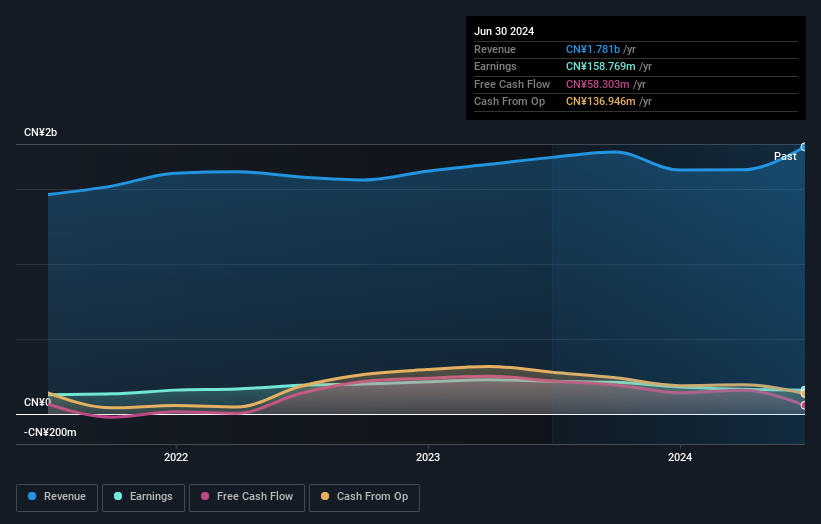
Task: Toggle the Cash From Op legend button
Action: (x=364, y=497)
